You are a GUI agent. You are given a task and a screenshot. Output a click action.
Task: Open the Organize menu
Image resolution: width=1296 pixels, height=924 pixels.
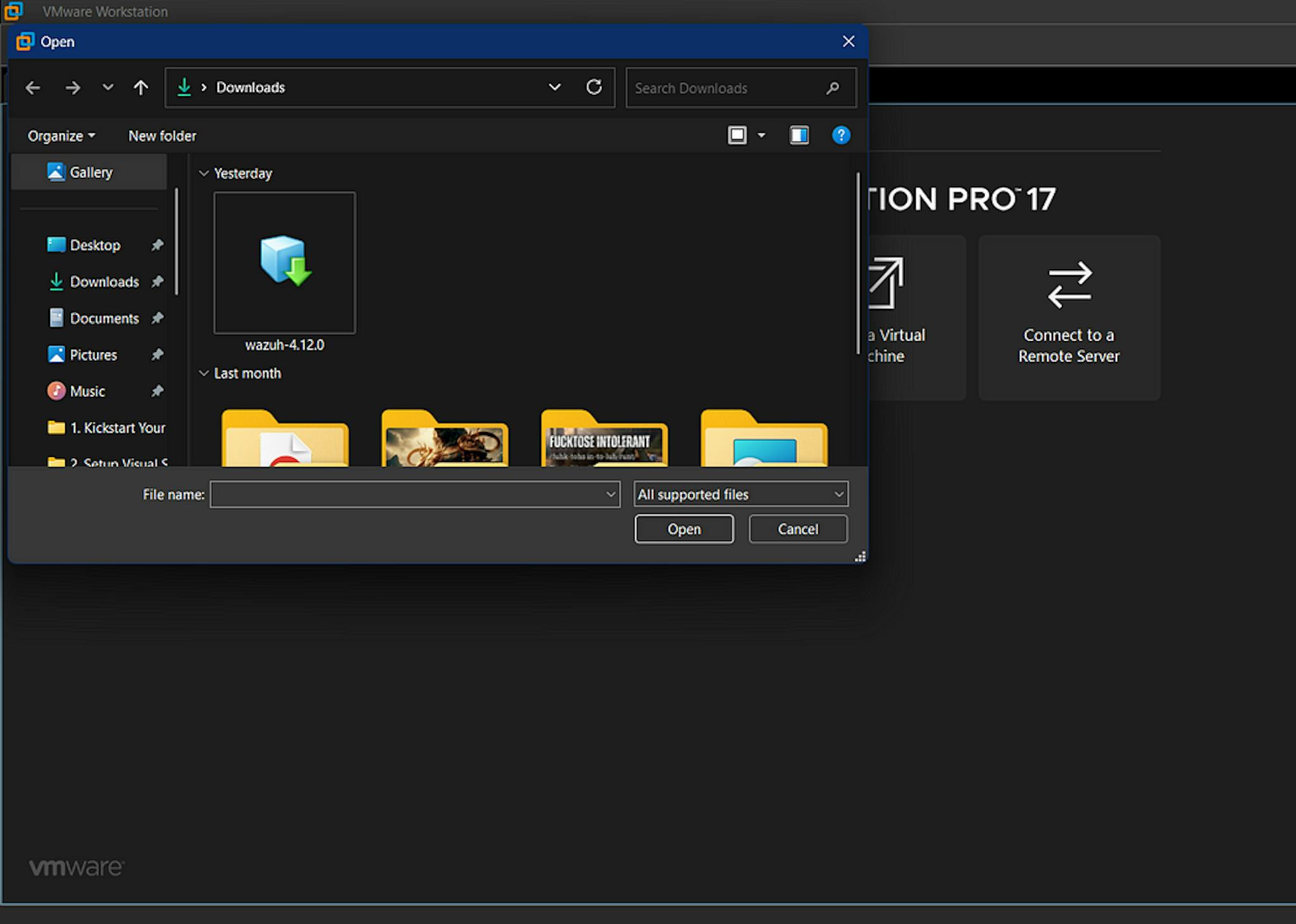click(61, 136)
